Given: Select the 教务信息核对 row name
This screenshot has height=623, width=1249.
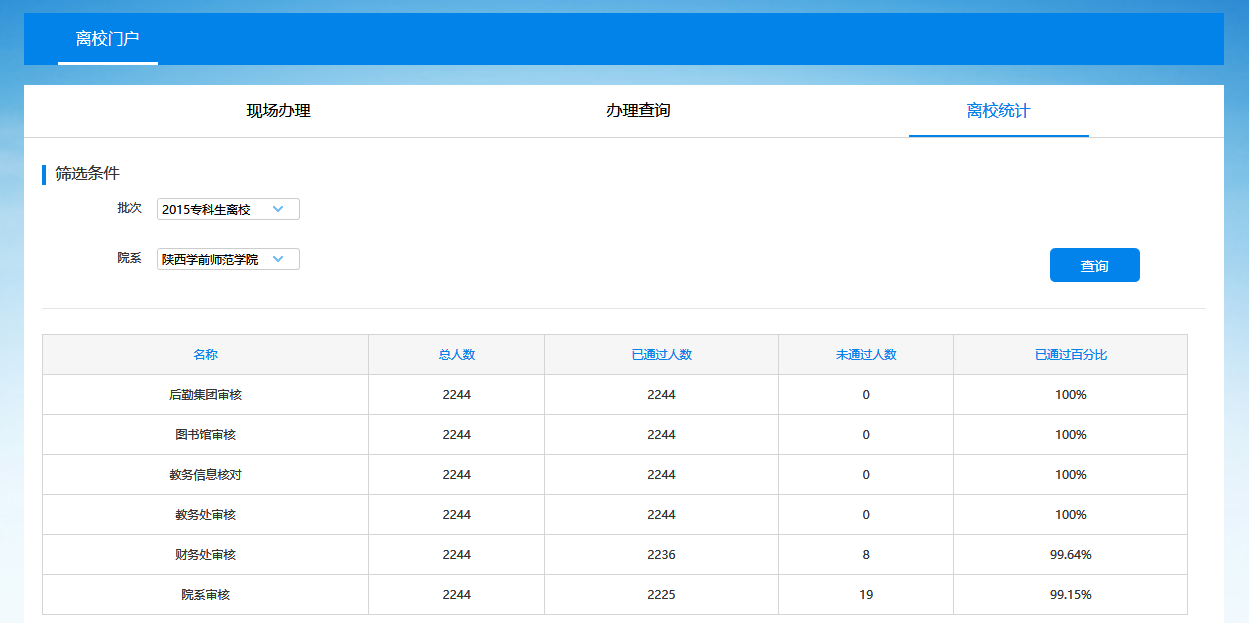Looking at the screenshot, I should point(205,475).
